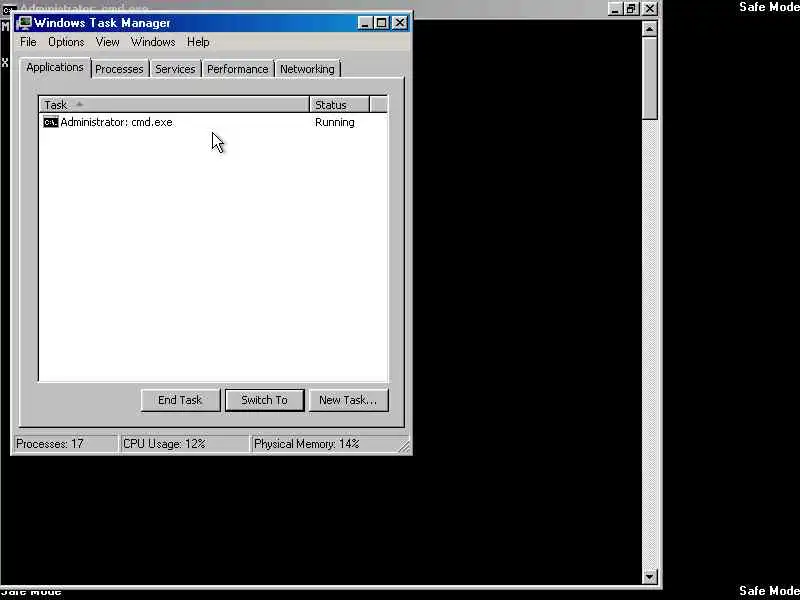This screenshot has height=600, width=800.
Task: Open the Windows menu
Action: tap(153, 42)
